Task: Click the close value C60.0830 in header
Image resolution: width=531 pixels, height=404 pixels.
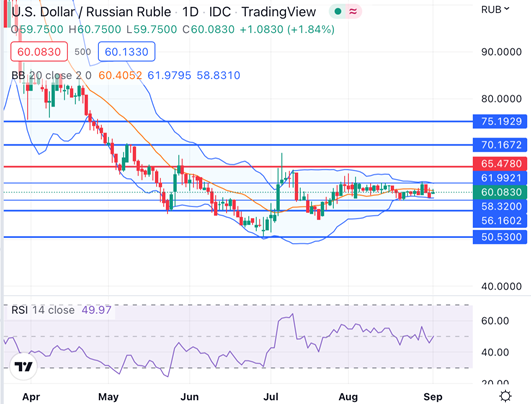Action: click(208, 29)
